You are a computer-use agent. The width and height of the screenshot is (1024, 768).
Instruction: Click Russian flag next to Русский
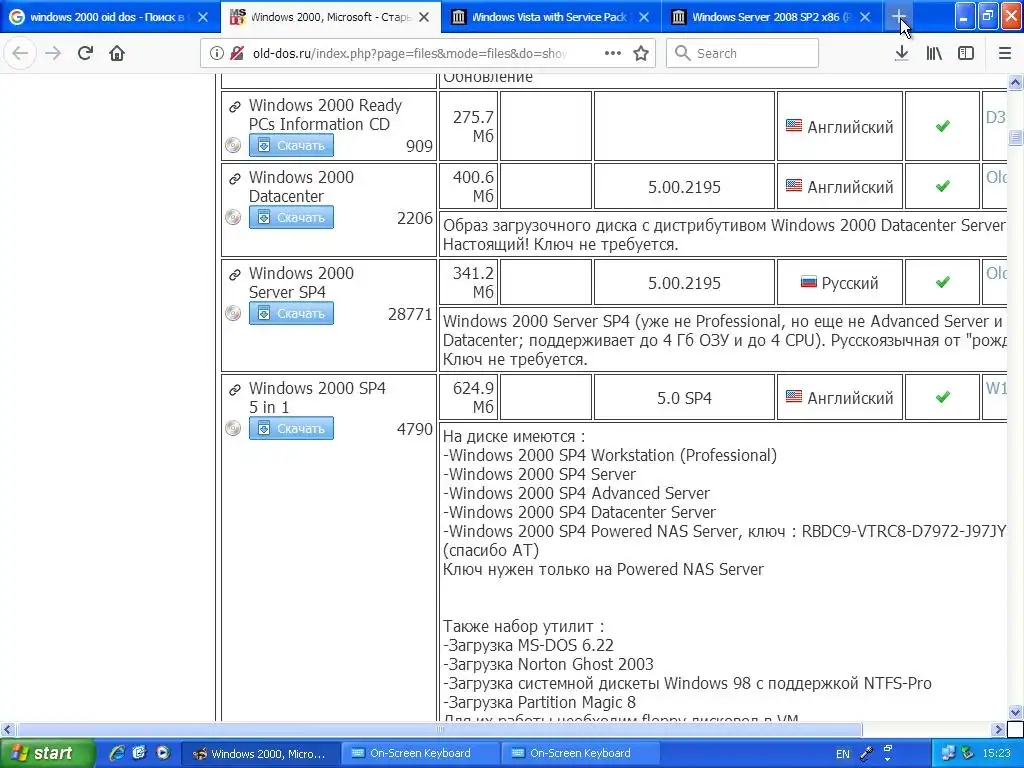[808, 282]
